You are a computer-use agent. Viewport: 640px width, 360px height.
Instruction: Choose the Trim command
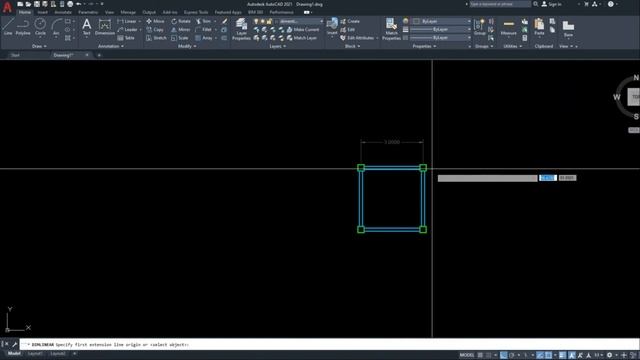[203, 21]
